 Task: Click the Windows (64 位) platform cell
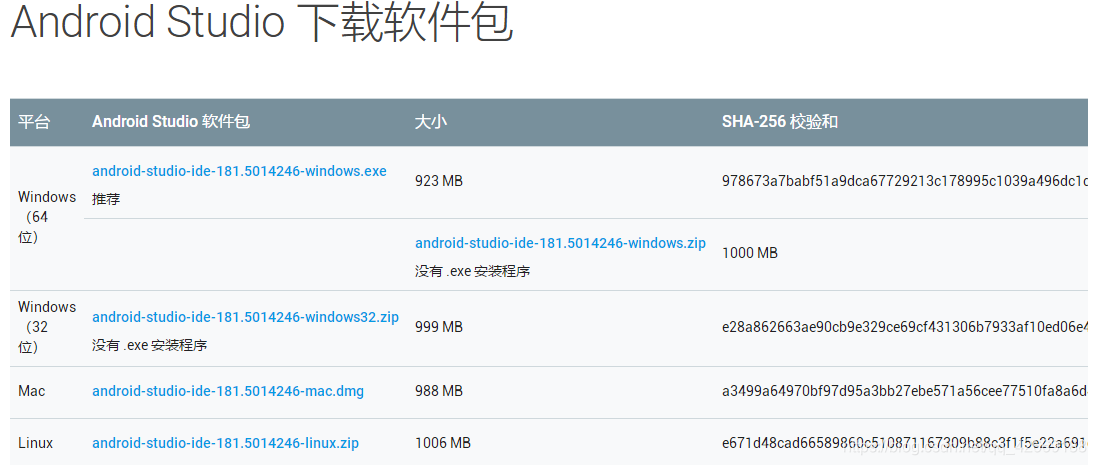(x=47, y=217)
